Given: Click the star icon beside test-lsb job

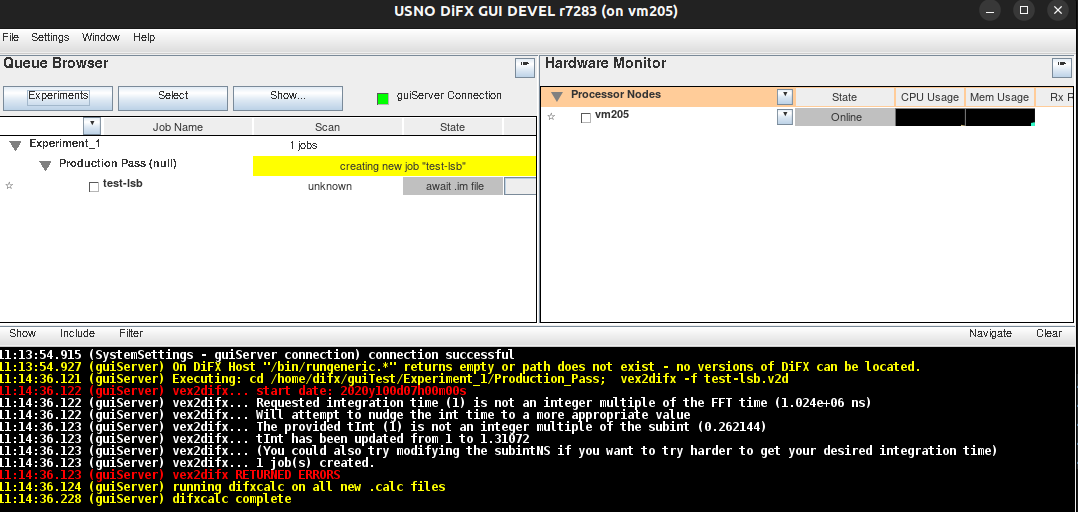Looking at the screenshot, I should click(x=9, y=186).
